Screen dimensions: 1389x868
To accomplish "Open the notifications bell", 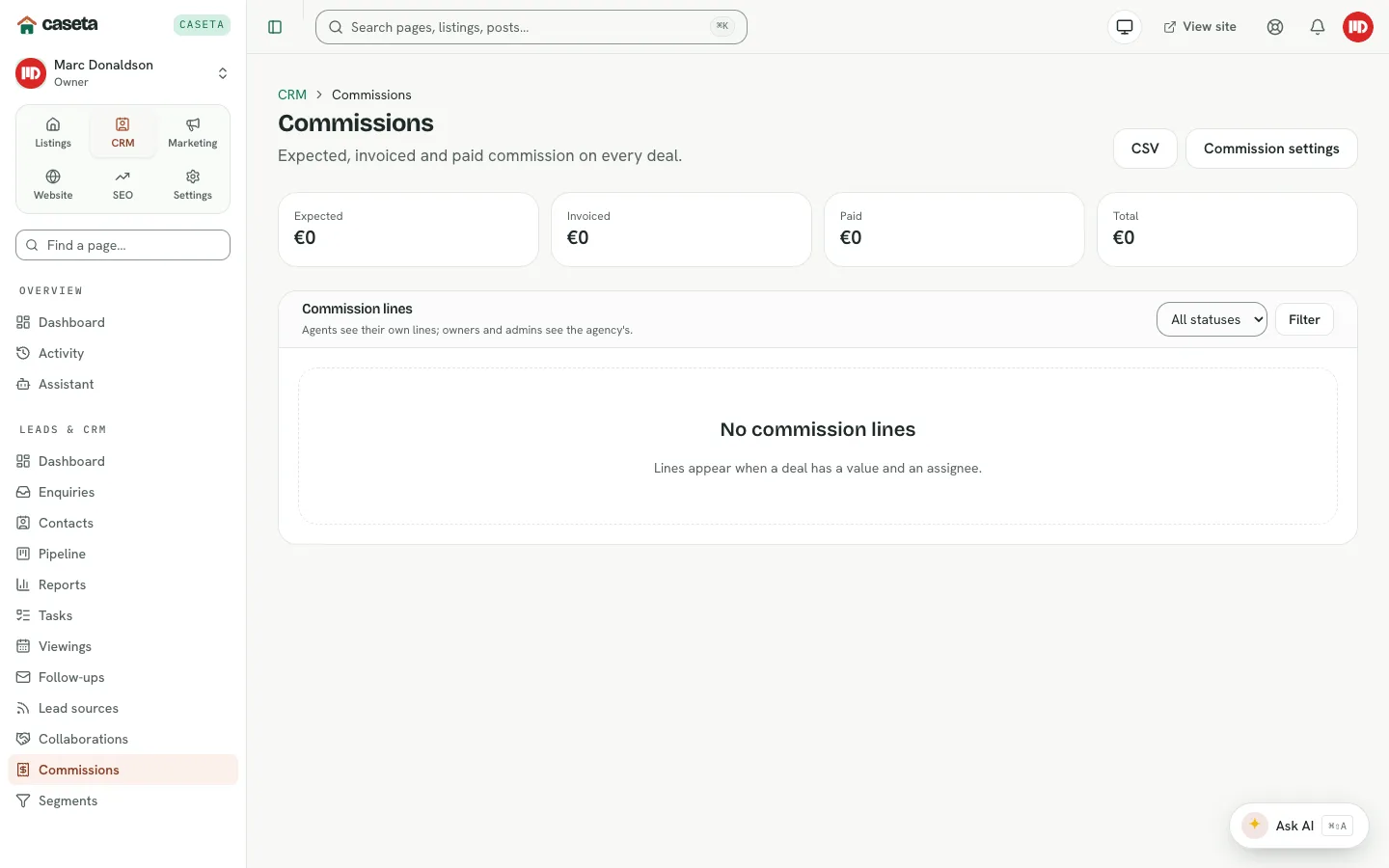I will (x=1318, y=27).
